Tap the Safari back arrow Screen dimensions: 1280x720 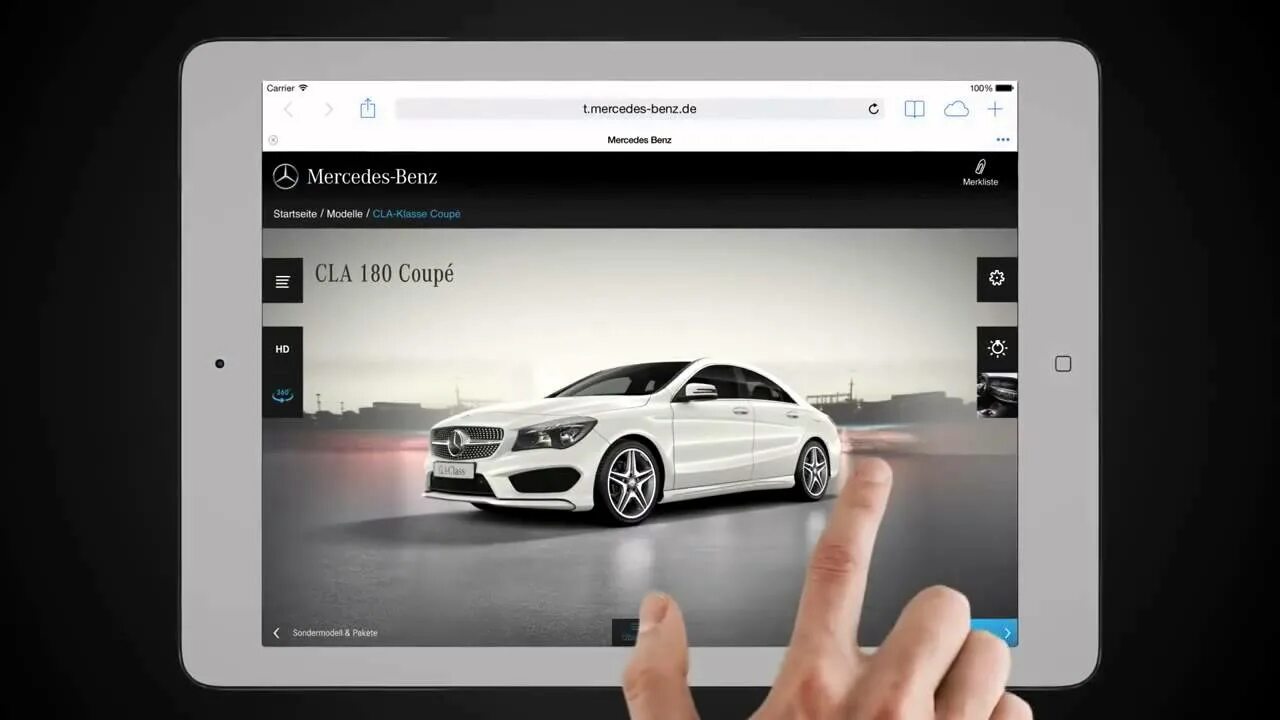coord(289,109)
